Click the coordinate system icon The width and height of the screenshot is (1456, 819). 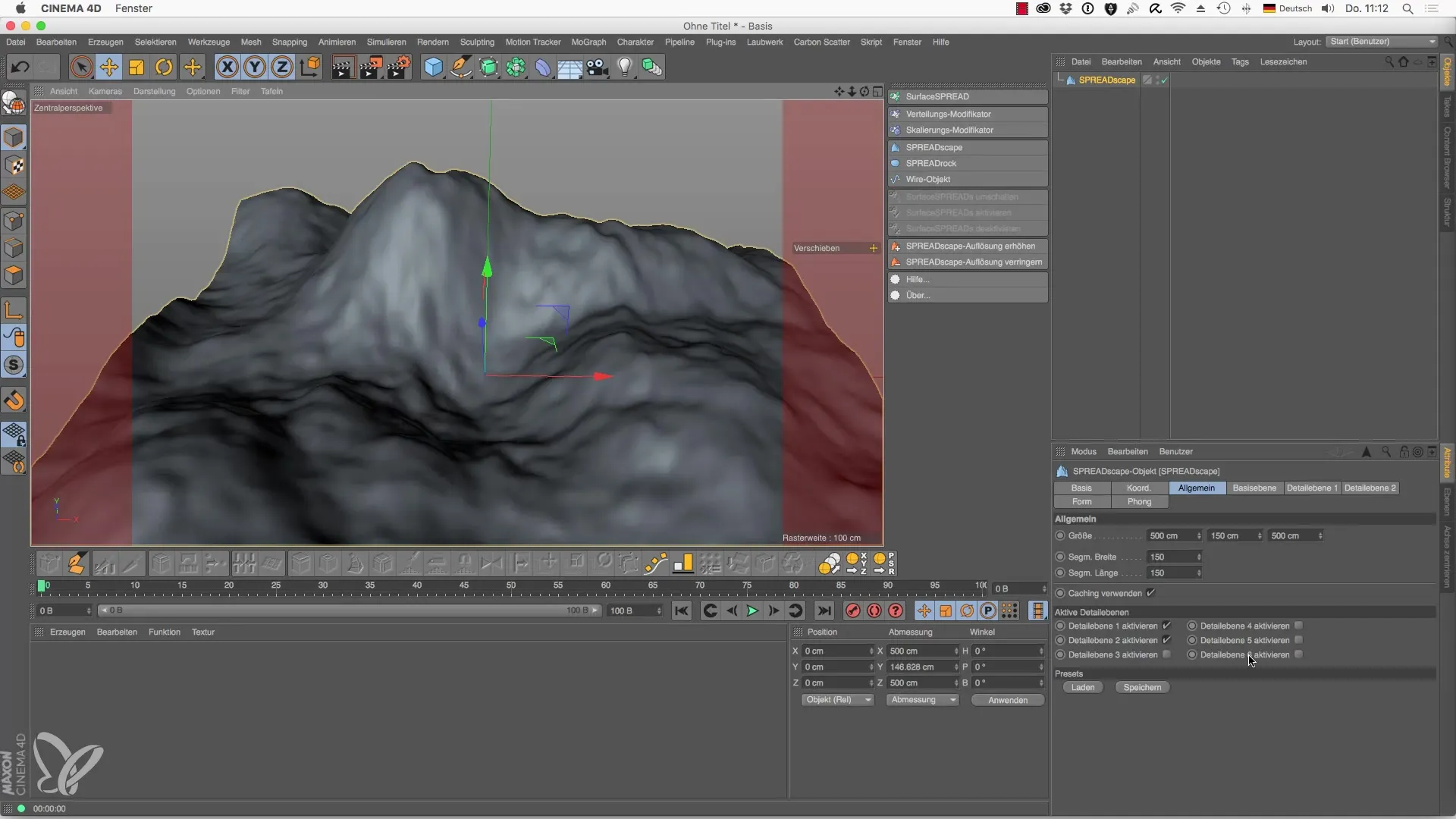310,67
